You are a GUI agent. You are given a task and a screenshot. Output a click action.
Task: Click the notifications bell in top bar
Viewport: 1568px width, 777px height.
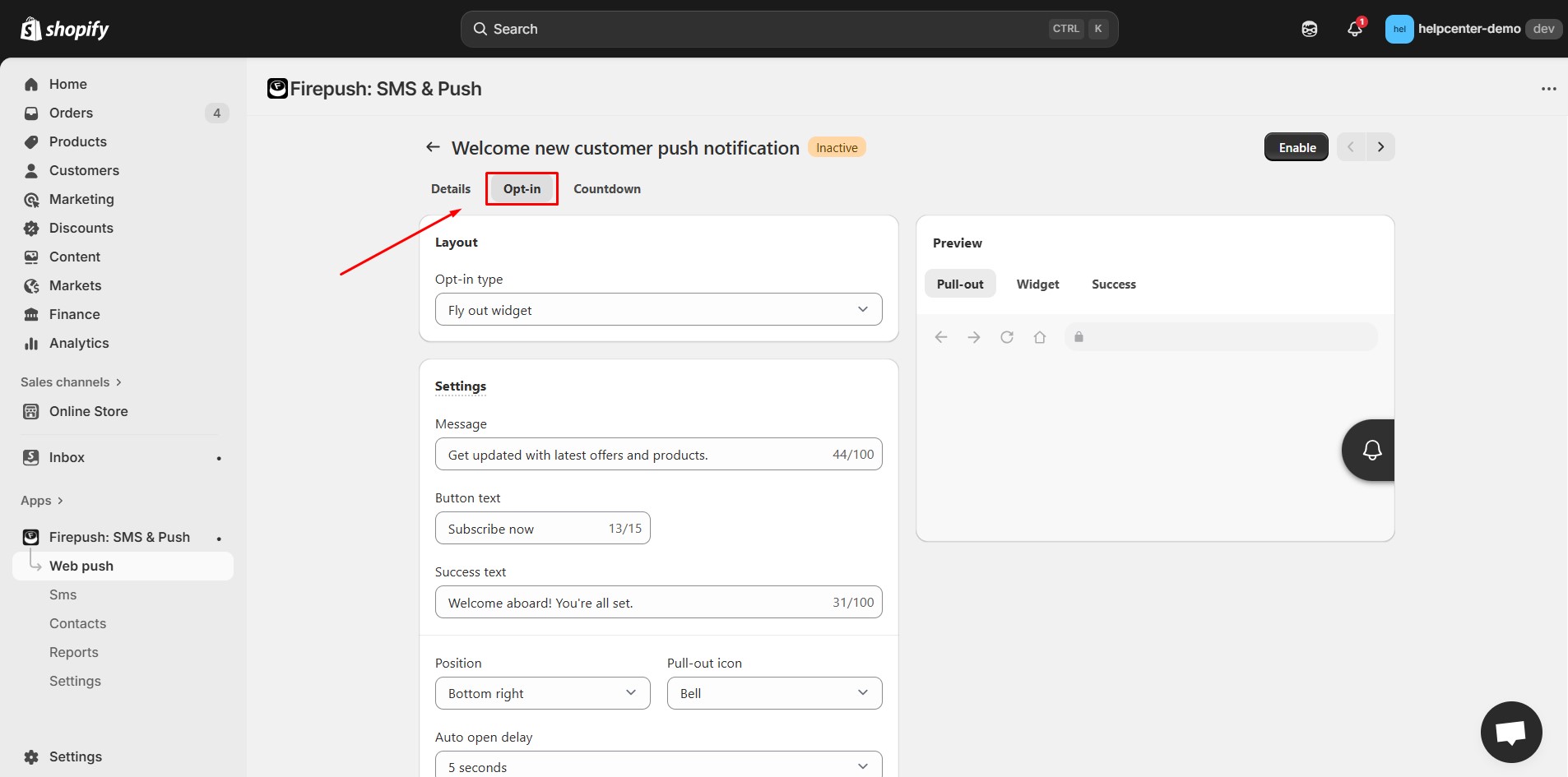1354,29
